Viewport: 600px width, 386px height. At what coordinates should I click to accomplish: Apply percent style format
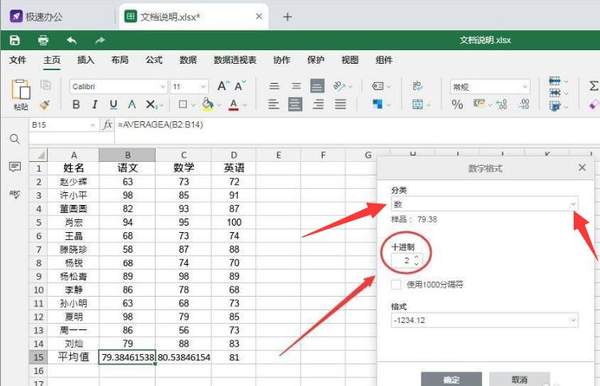coord(457,104)
